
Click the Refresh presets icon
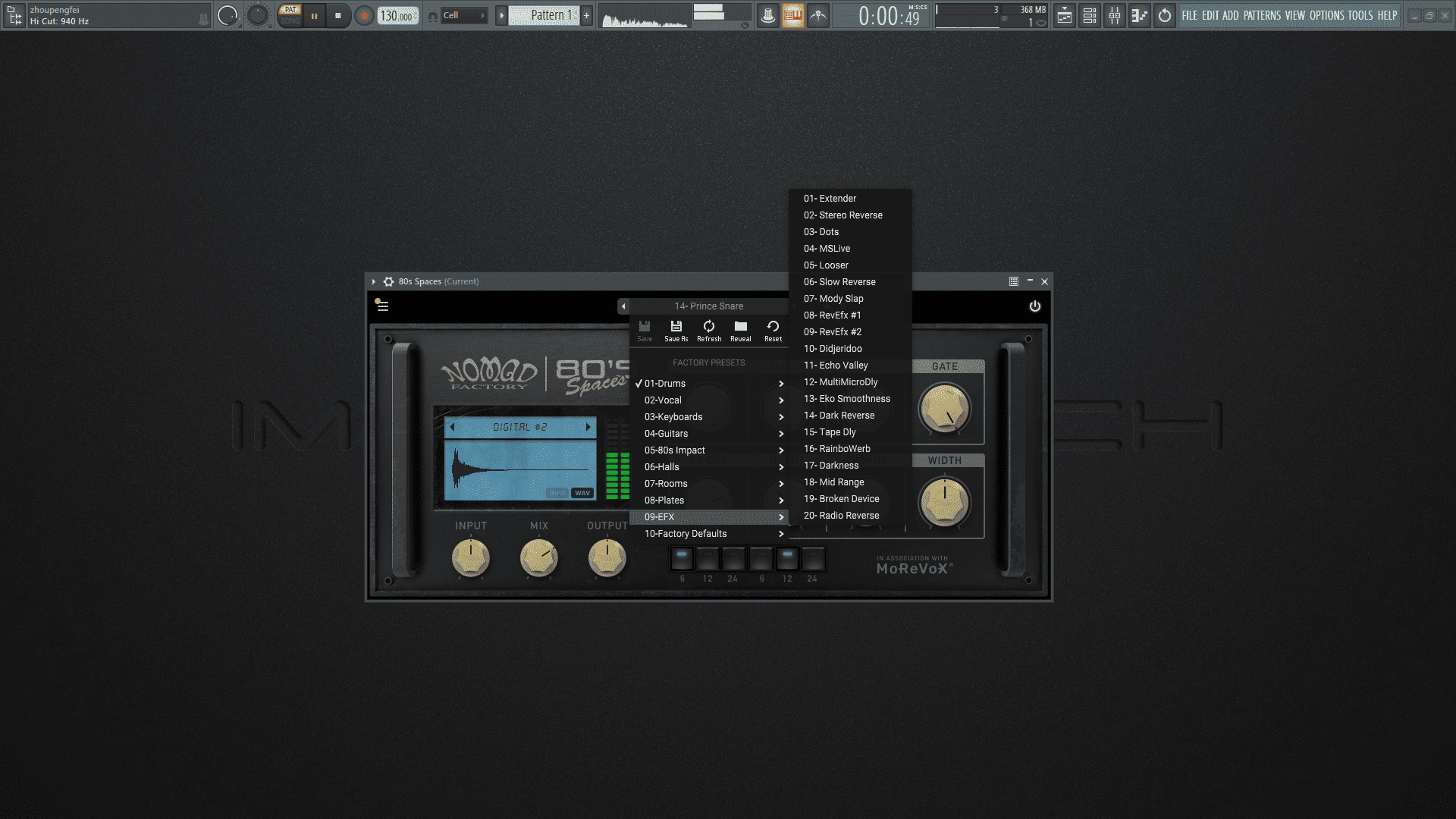pyautogui.click(x=709, y=331)
